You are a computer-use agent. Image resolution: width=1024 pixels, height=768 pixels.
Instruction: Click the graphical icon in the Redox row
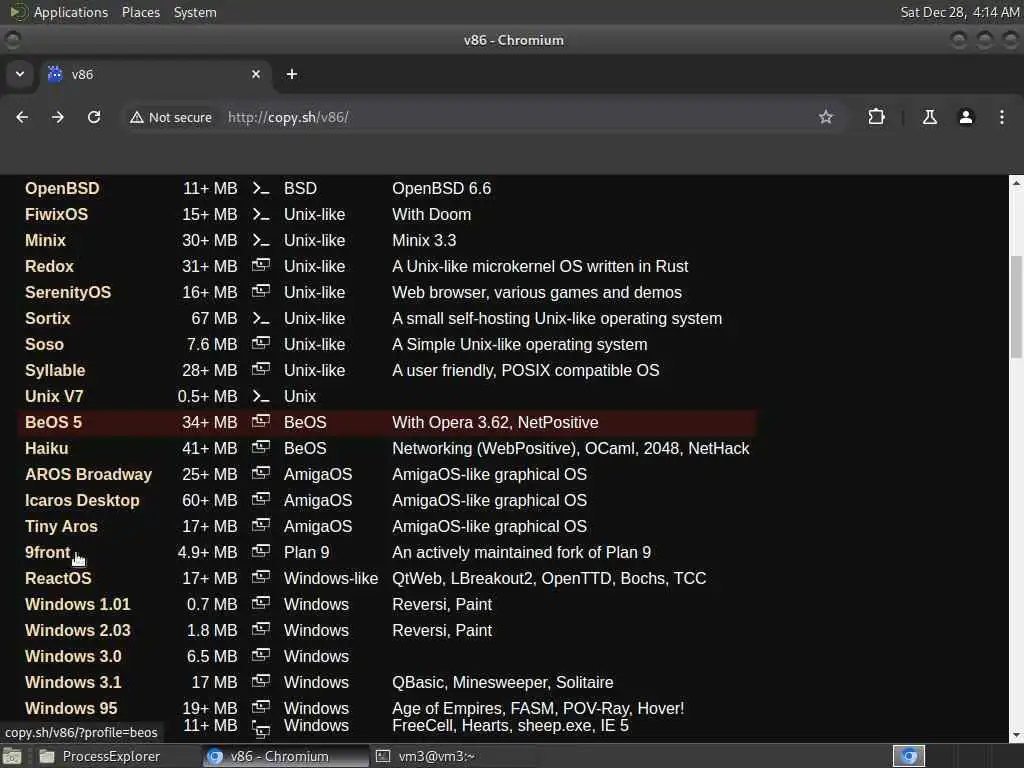[x=261, y=266]
